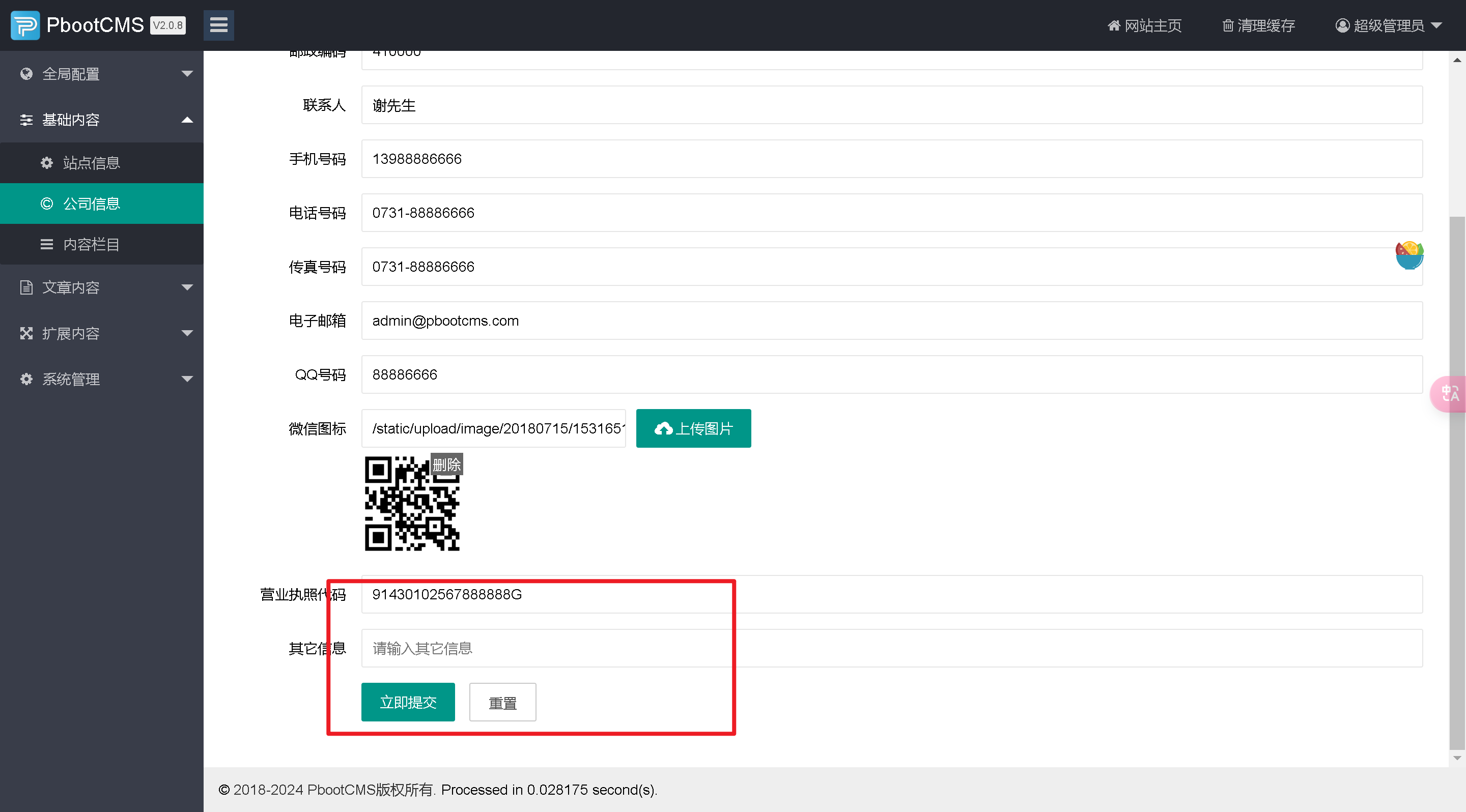This screenshot has width=1466, height=812.
Task: Click the upload image cloud button
Action: pos(693,428)
